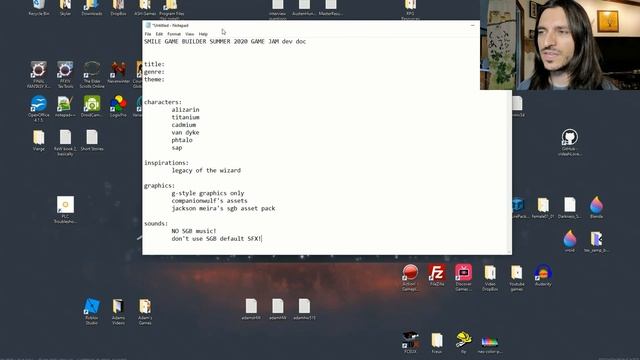The height and width of the screenshot is (360, 640).
Task: Select the Adam's Videos folder
Action: pos(118,311)
